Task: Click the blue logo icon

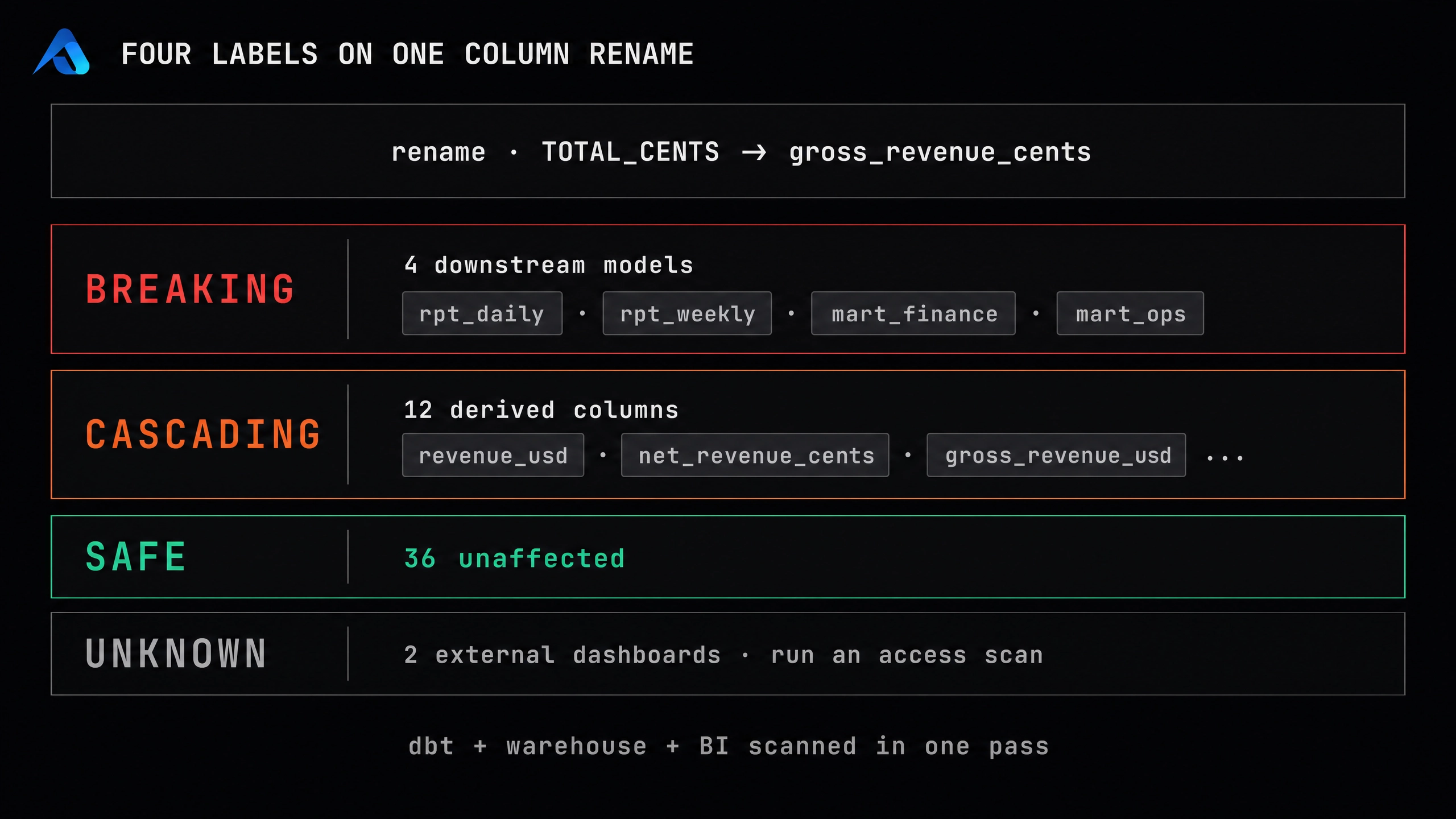Action: click(61, 52)
